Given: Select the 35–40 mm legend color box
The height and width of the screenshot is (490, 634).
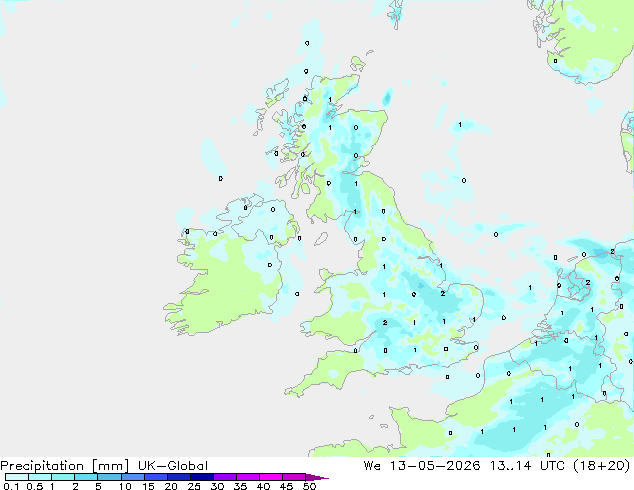Looking at the screenshot, I should pos(247,477).
